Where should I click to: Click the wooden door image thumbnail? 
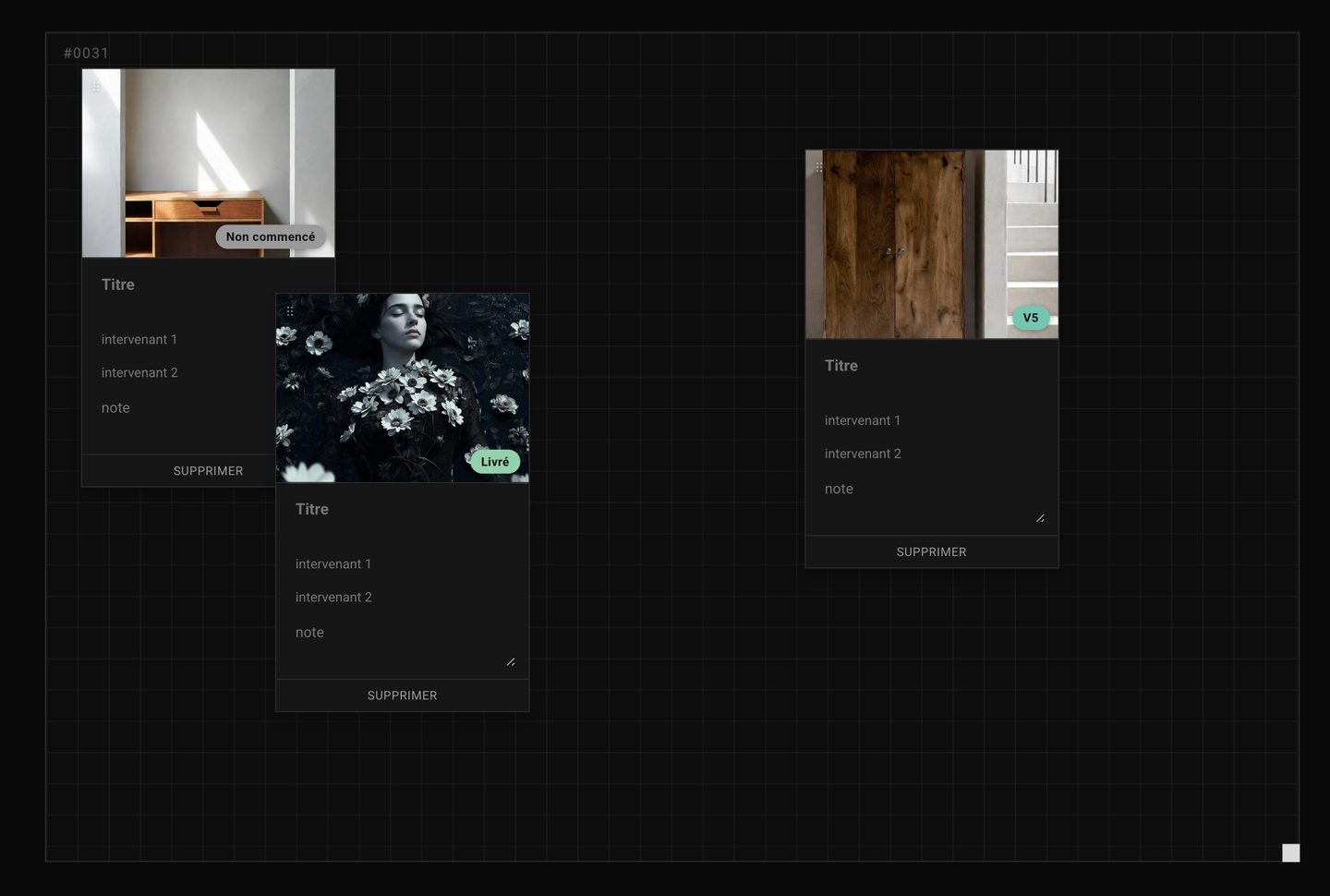click(x=932, y=244)
